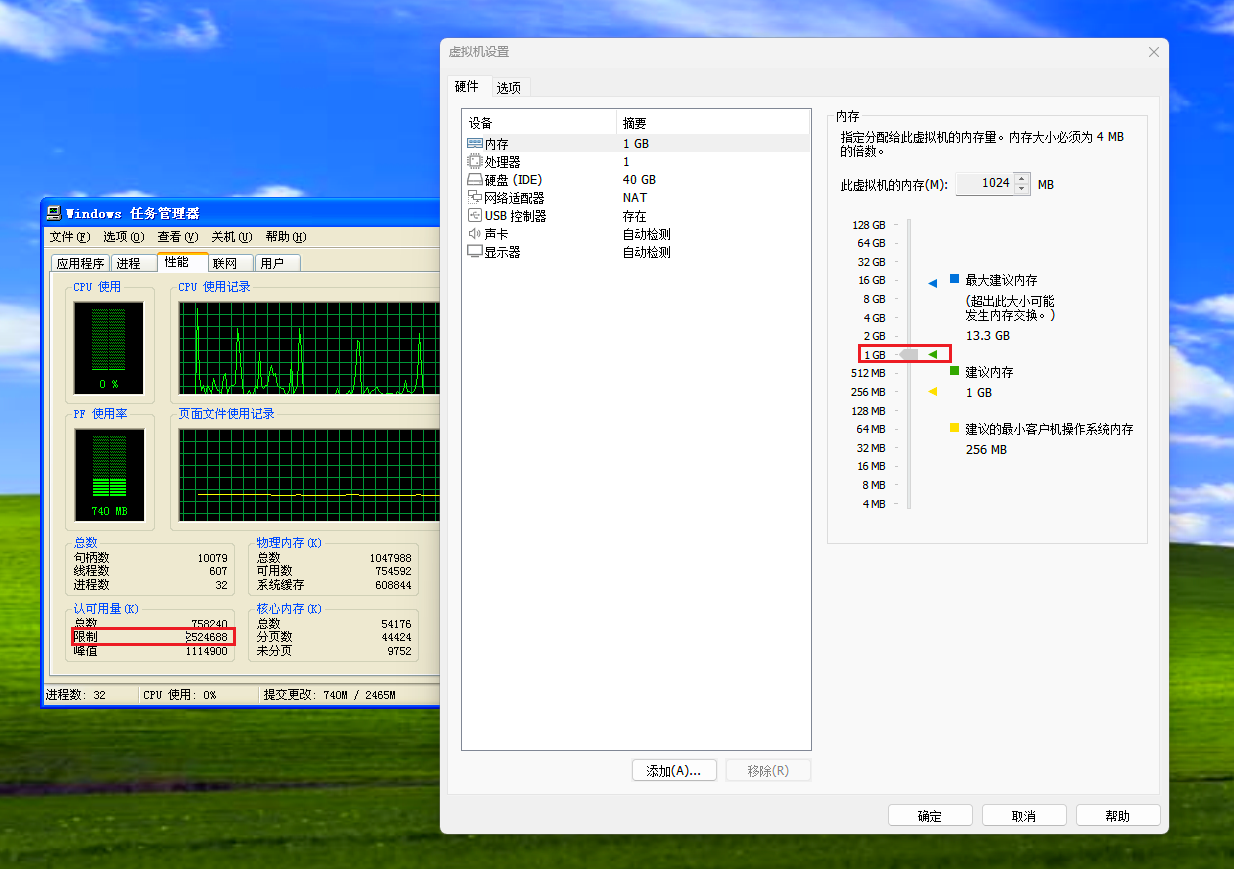
Task: Click the 40 GB hard disk summary
Action: click(x=639, y=180)
